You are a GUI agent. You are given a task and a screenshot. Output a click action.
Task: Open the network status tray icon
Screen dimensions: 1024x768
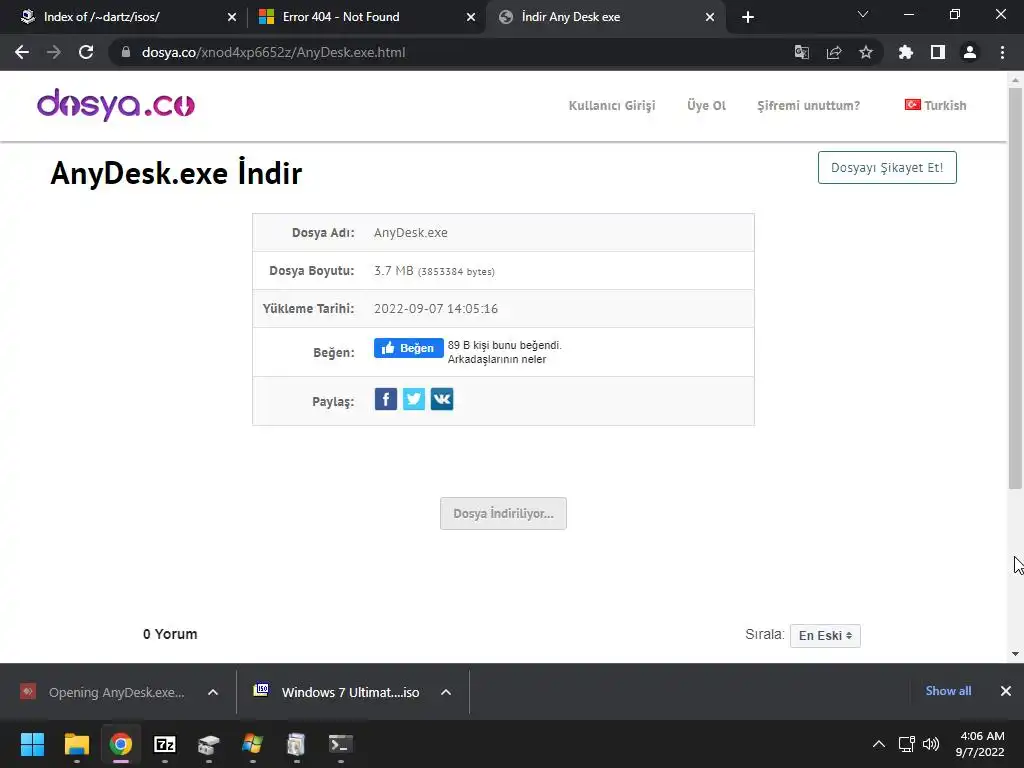pos(906,744)
